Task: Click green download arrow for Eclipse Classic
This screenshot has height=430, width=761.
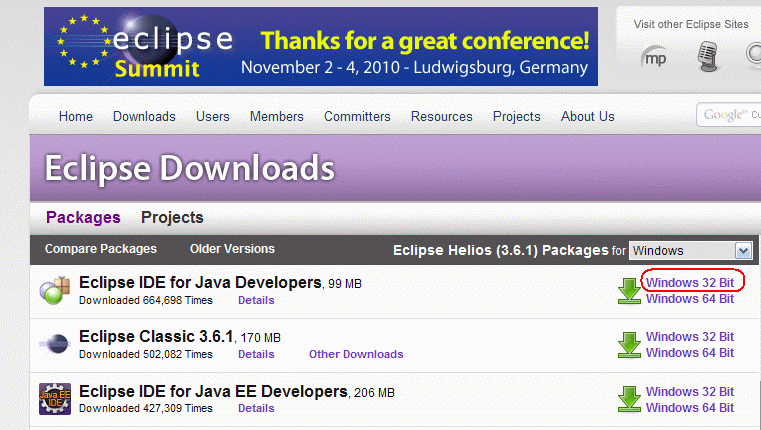Action: coord(628,344)
